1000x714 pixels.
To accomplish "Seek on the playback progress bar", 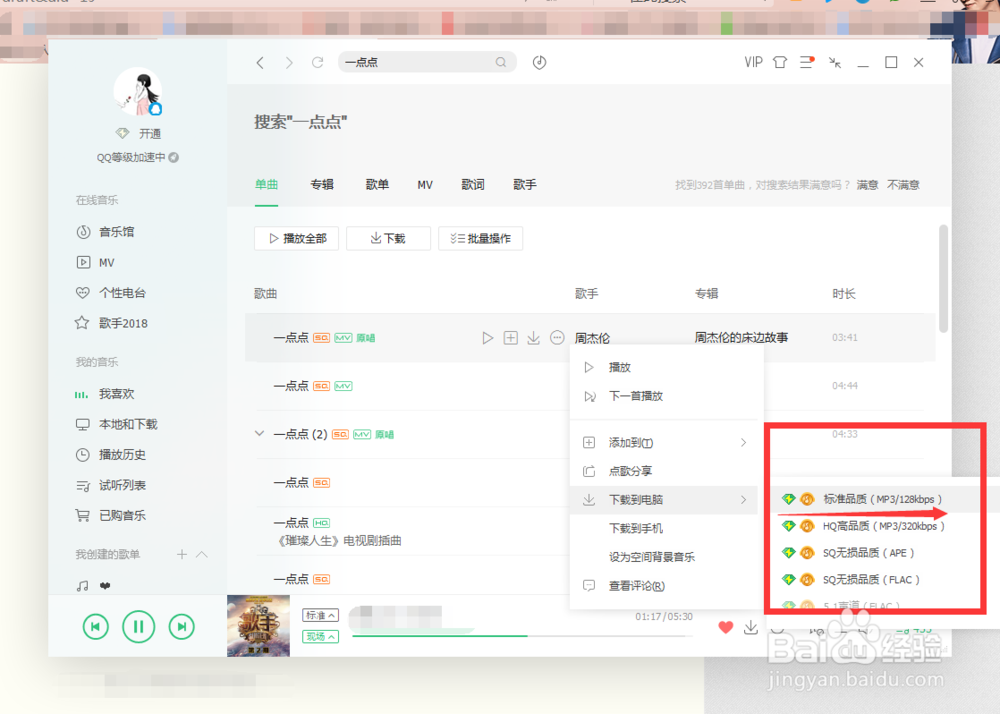I will point(522,636).
